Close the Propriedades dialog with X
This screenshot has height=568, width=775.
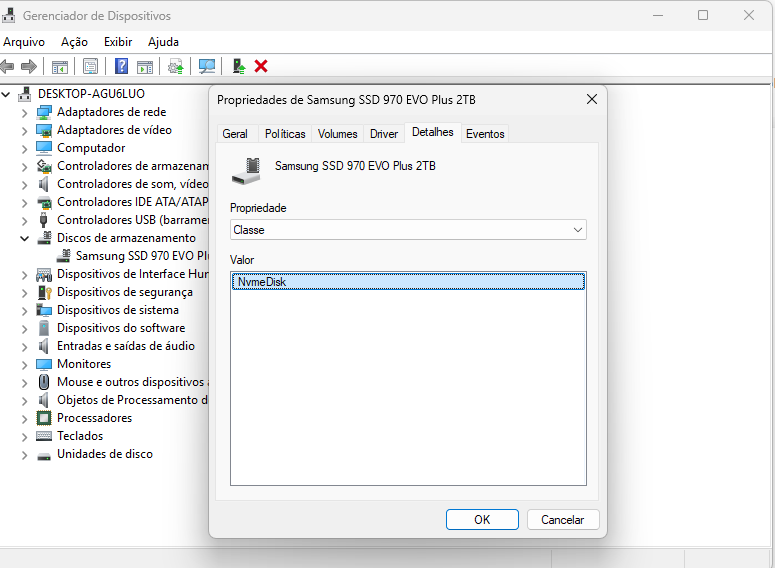592,99
